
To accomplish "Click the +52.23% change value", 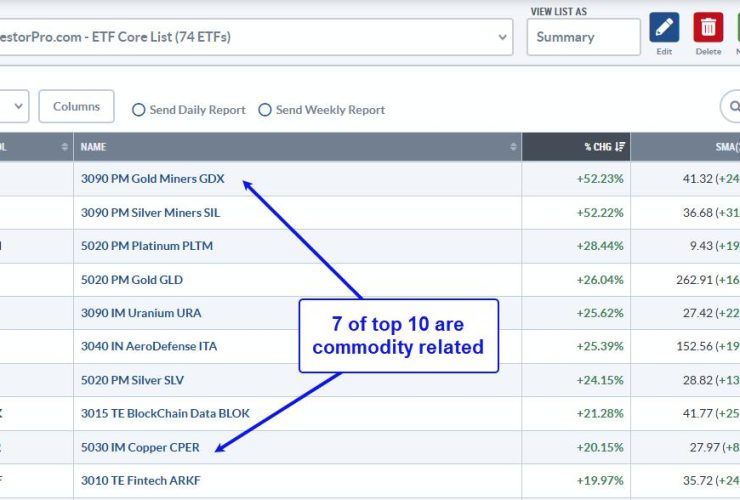I will click(600, 178).
